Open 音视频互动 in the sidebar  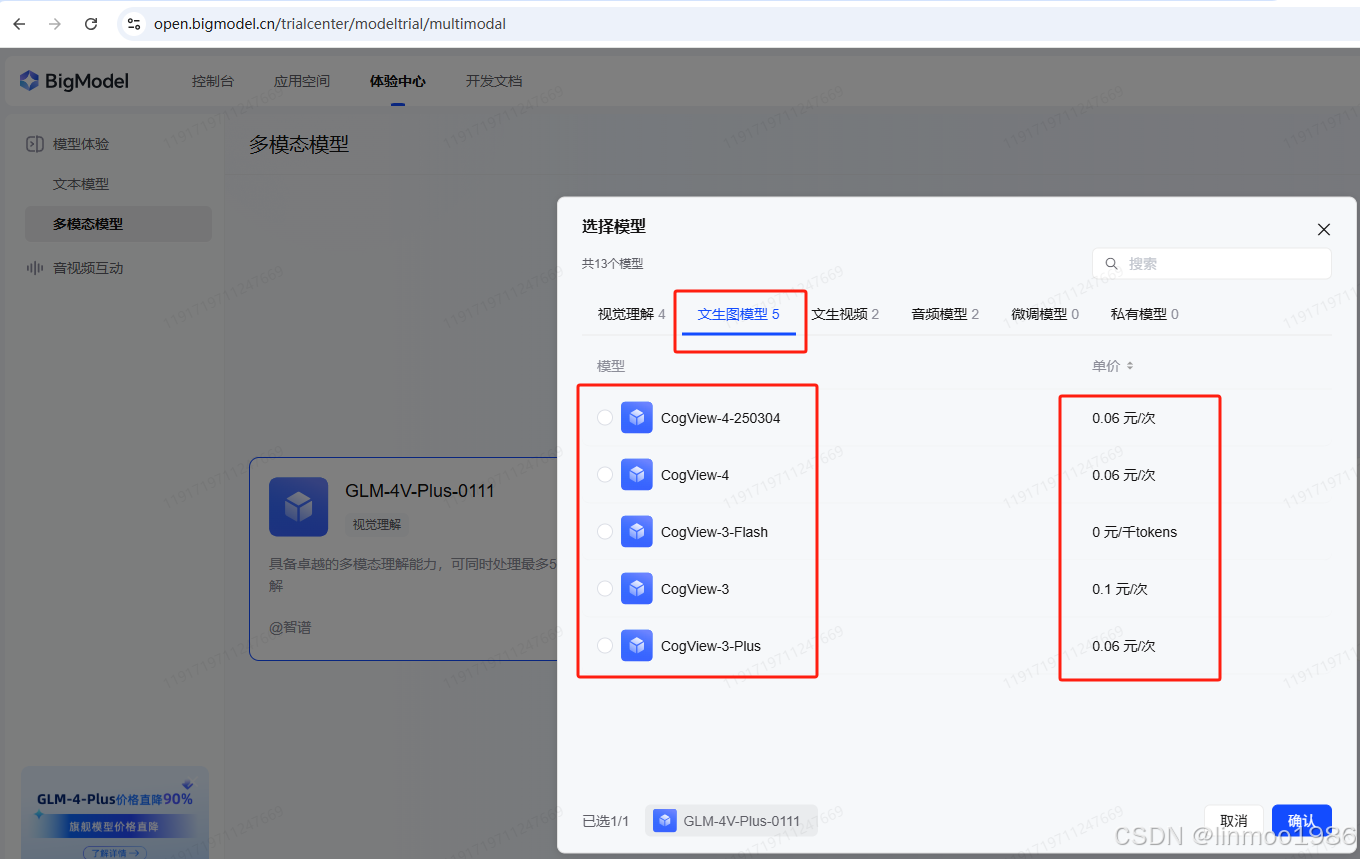pos(88,268)
